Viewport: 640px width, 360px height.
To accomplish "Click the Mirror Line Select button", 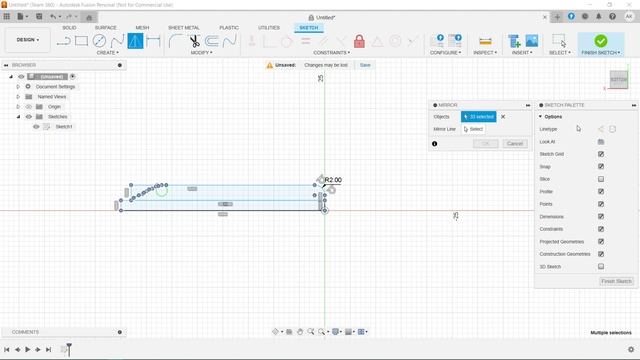I will [x=473, y=129].
